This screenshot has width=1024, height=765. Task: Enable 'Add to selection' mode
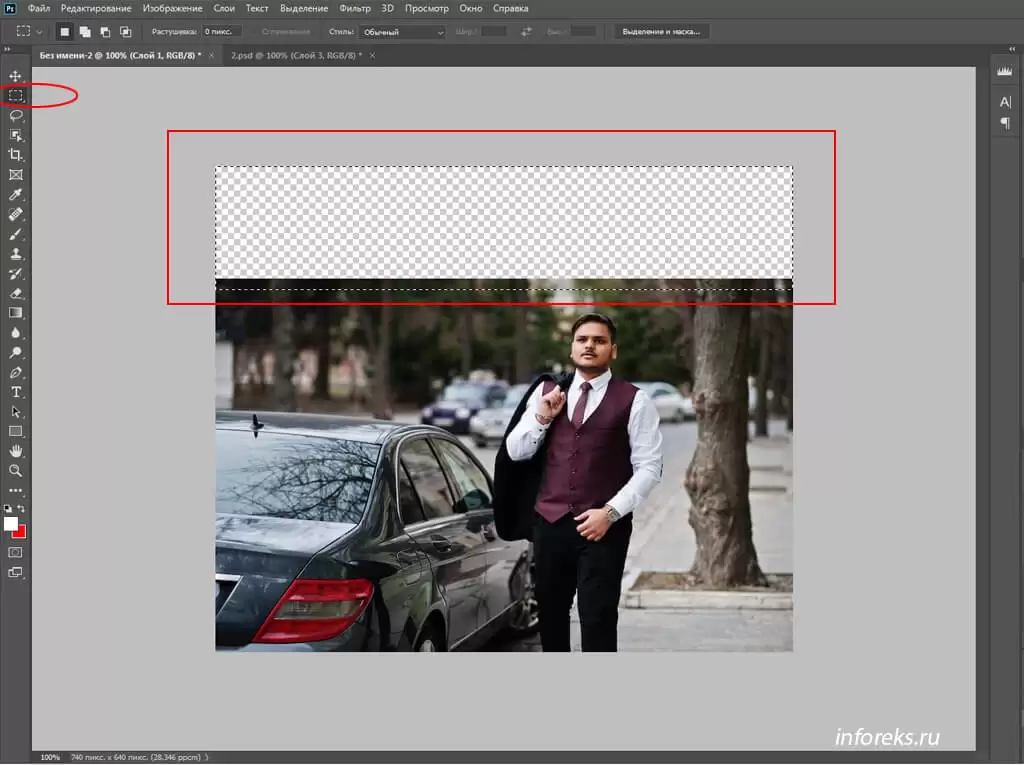click(85, 32)
